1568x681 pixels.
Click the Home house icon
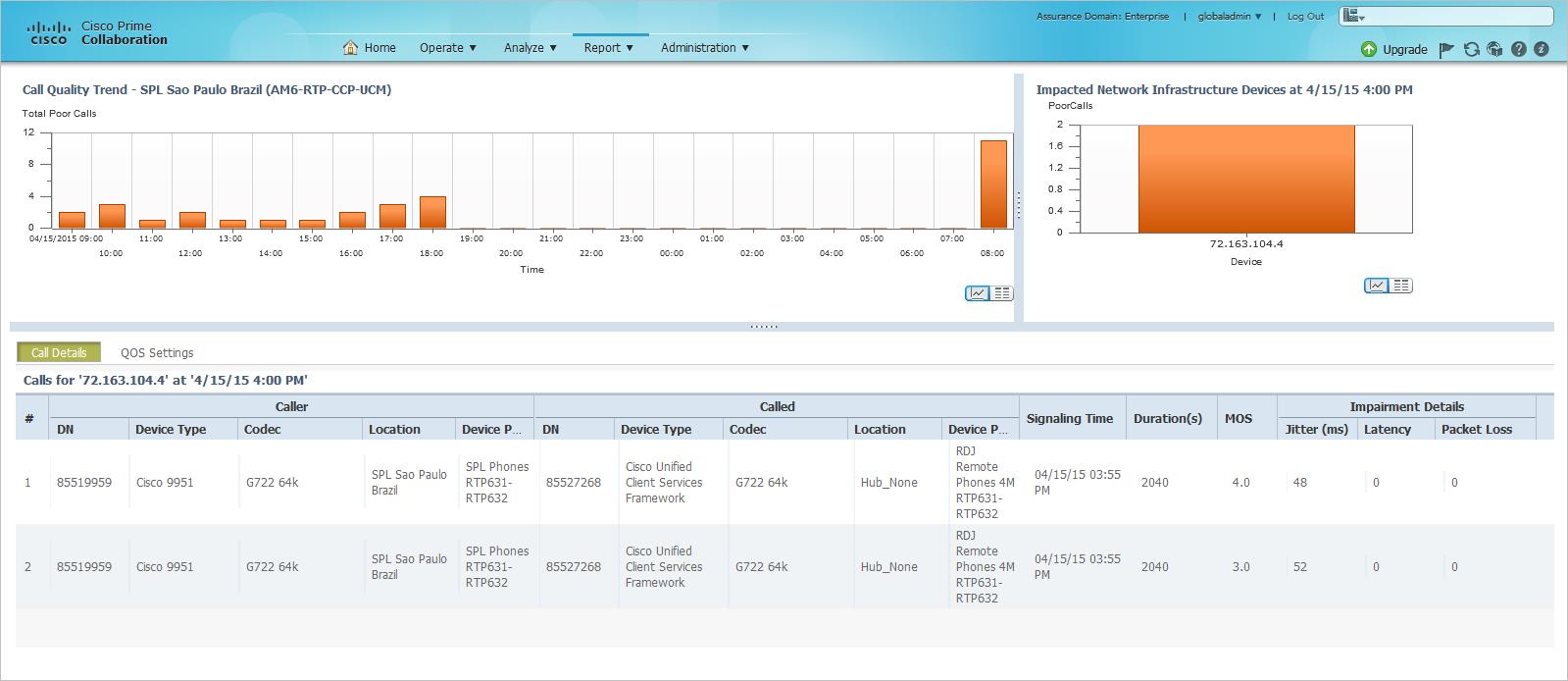(350, 47)
